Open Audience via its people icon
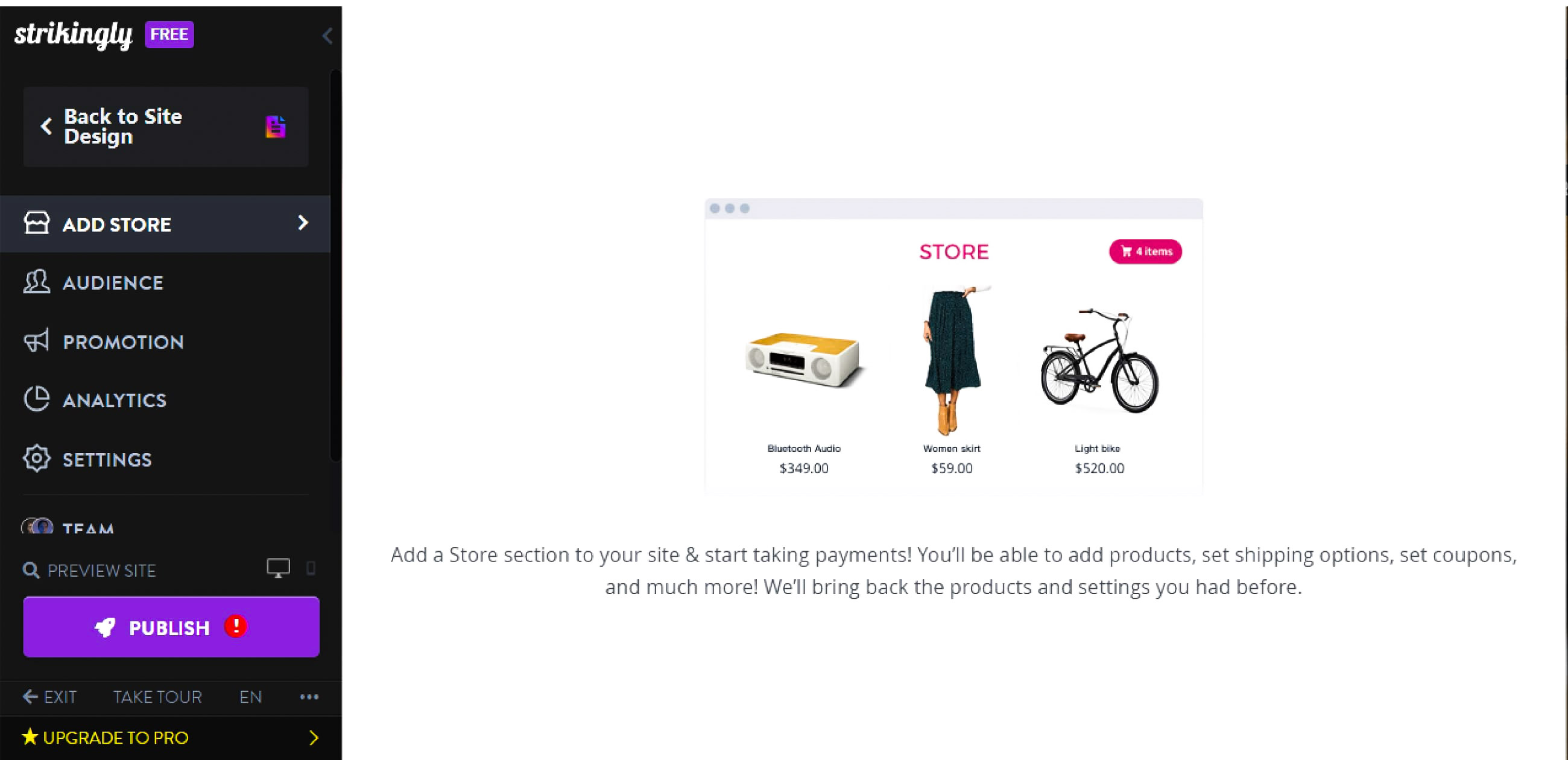The height and width of the screenshot is (760, 1568). 37,282
